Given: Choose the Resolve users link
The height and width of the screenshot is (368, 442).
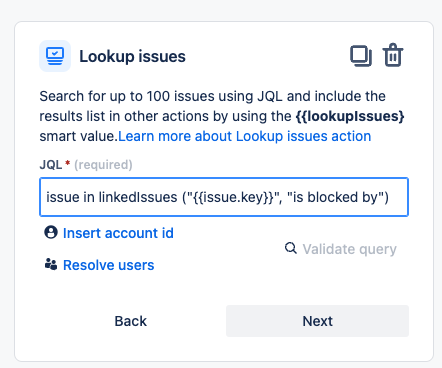Looking at the screenshot, I should (109, 265).
